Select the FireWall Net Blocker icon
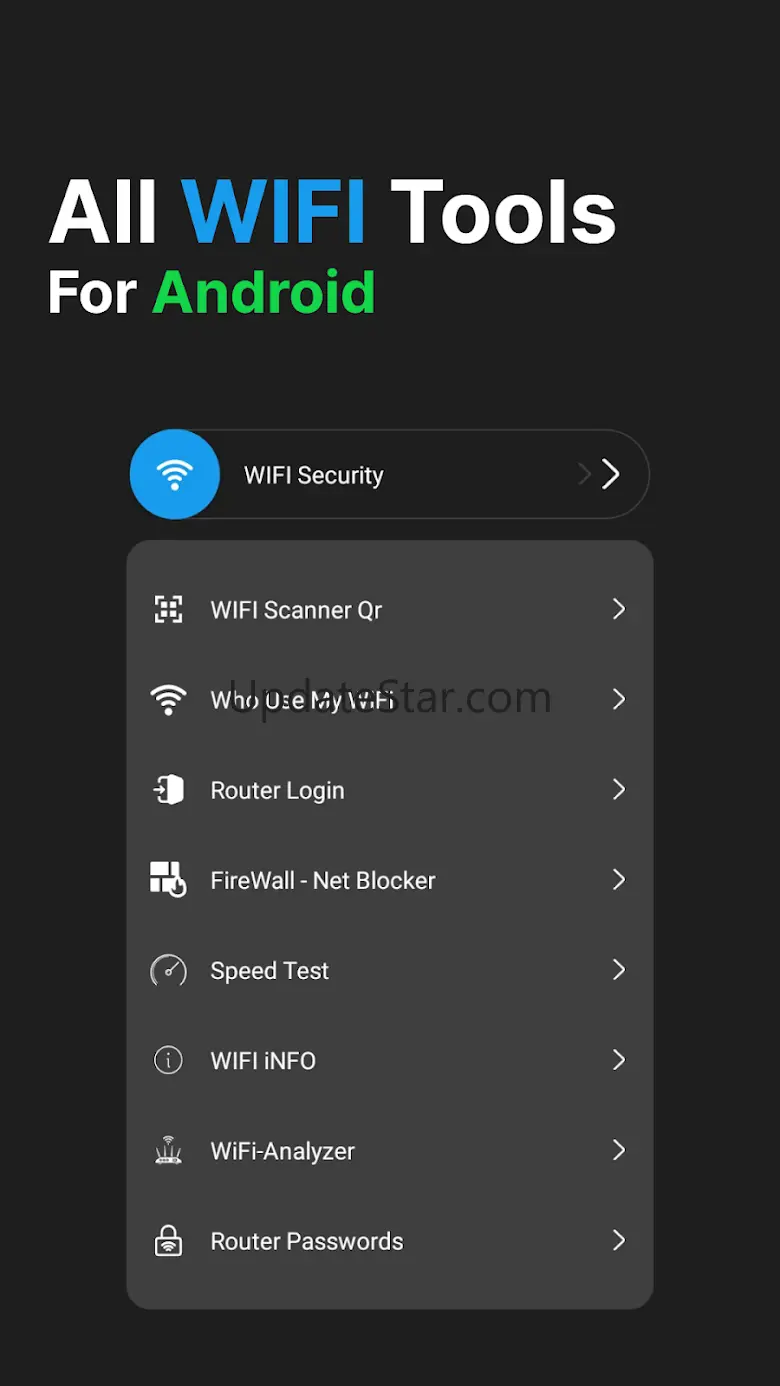 (x=168, y=880)
